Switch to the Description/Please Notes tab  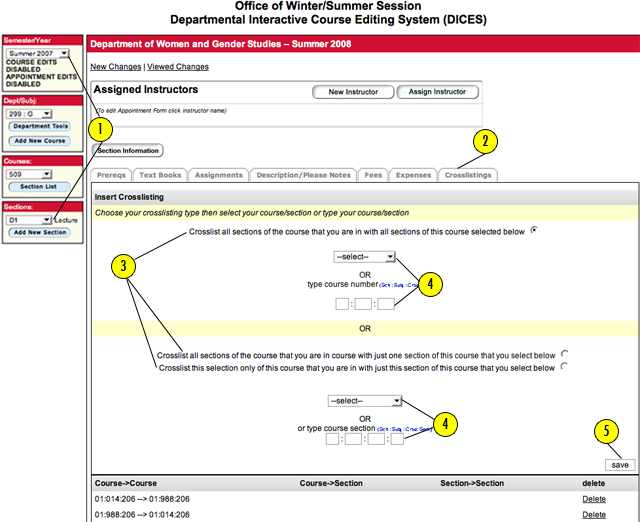[303, 175]
